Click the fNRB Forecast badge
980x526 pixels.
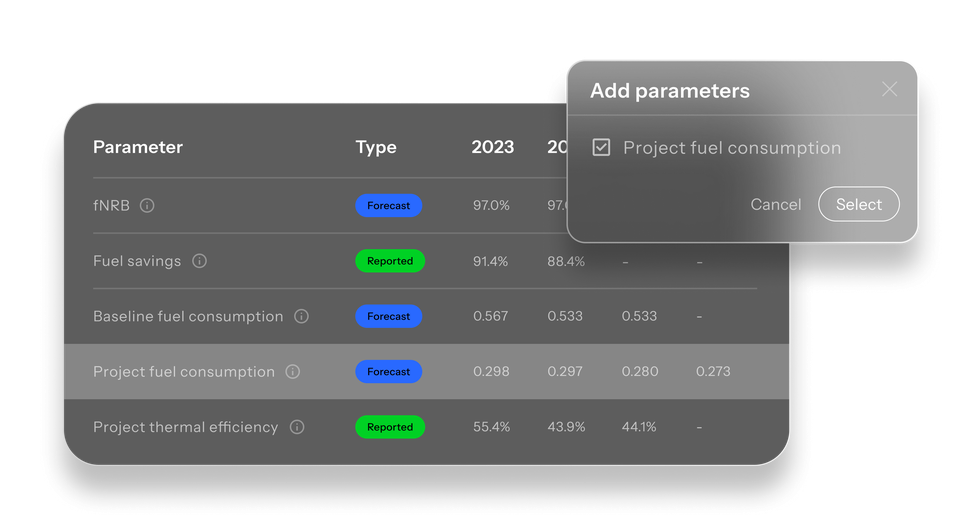pyautogui.click(x=389, y=206)
